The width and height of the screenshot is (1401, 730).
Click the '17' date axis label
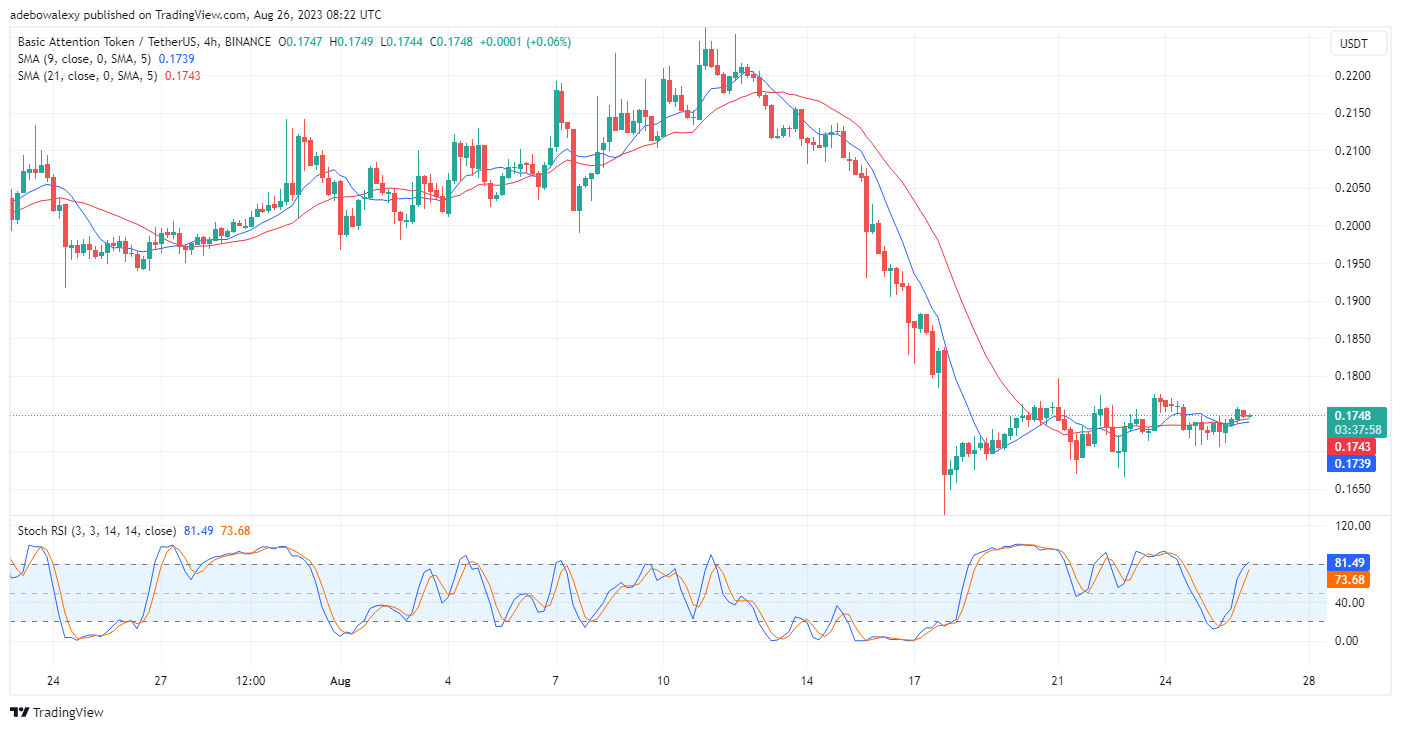point(912,681)
